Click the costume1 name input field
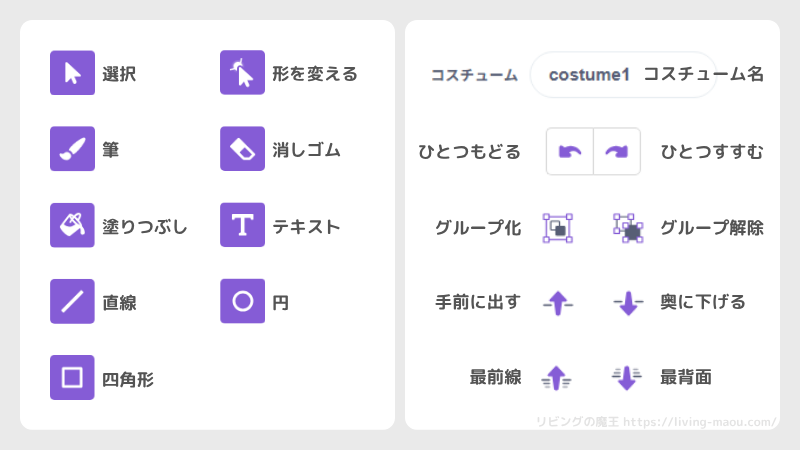 coord(623,74)
